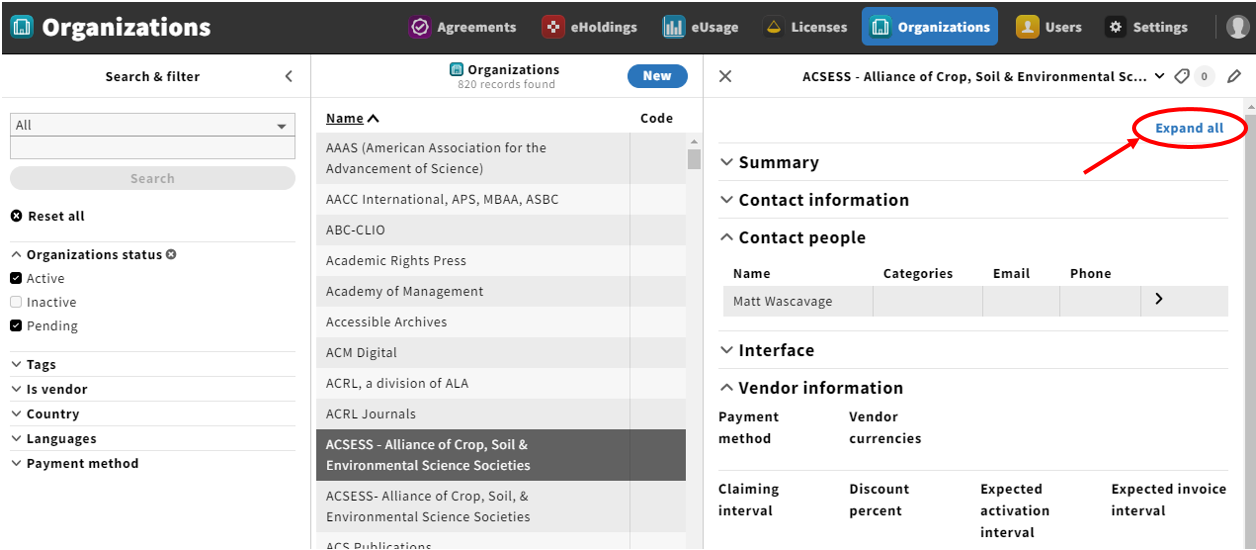Toggle the Pending status checkbox
The width and height of the screenshot is (1256, 550).
click(16, 326)
